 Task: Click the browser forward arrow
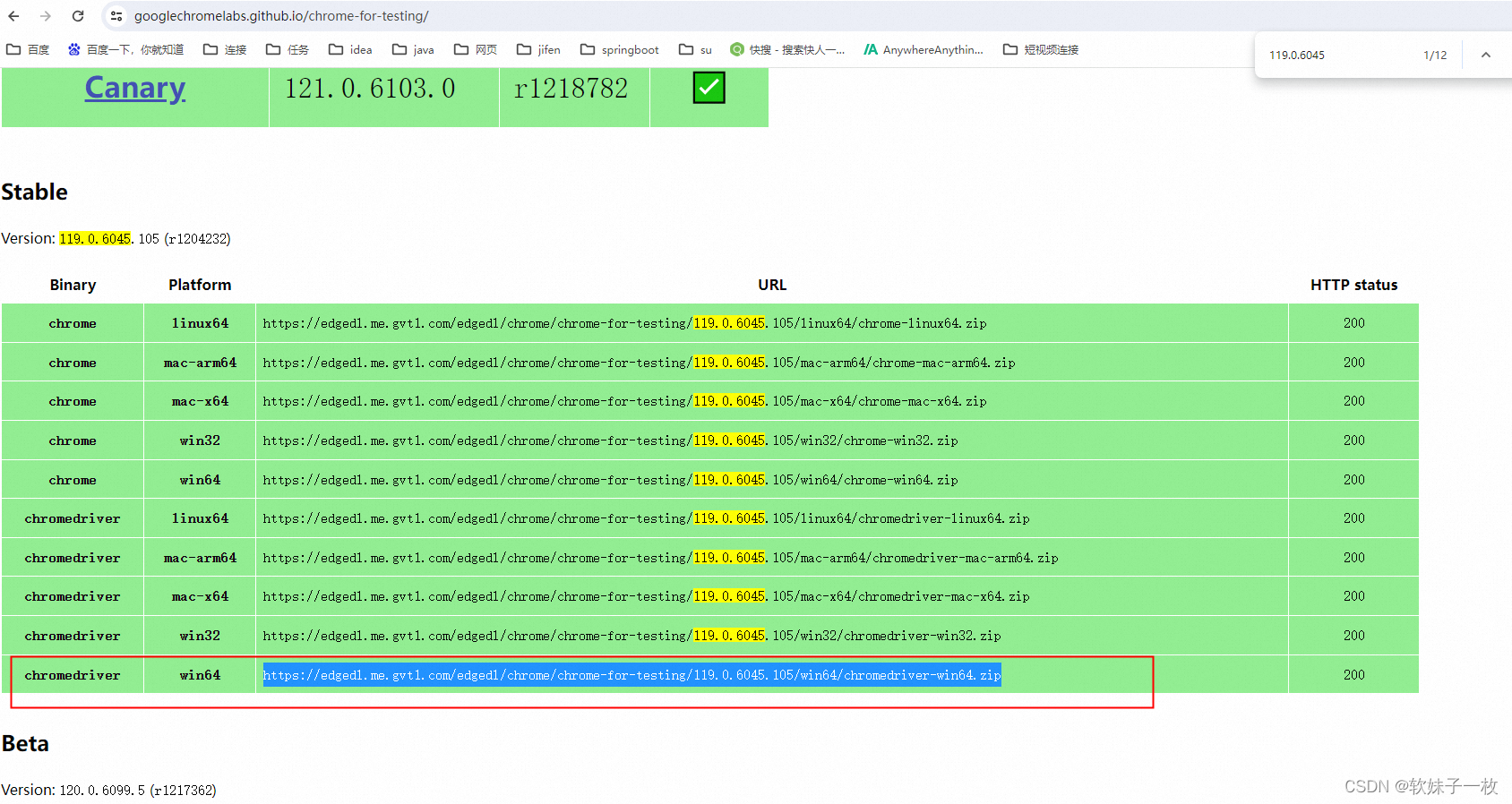[46, 16]
